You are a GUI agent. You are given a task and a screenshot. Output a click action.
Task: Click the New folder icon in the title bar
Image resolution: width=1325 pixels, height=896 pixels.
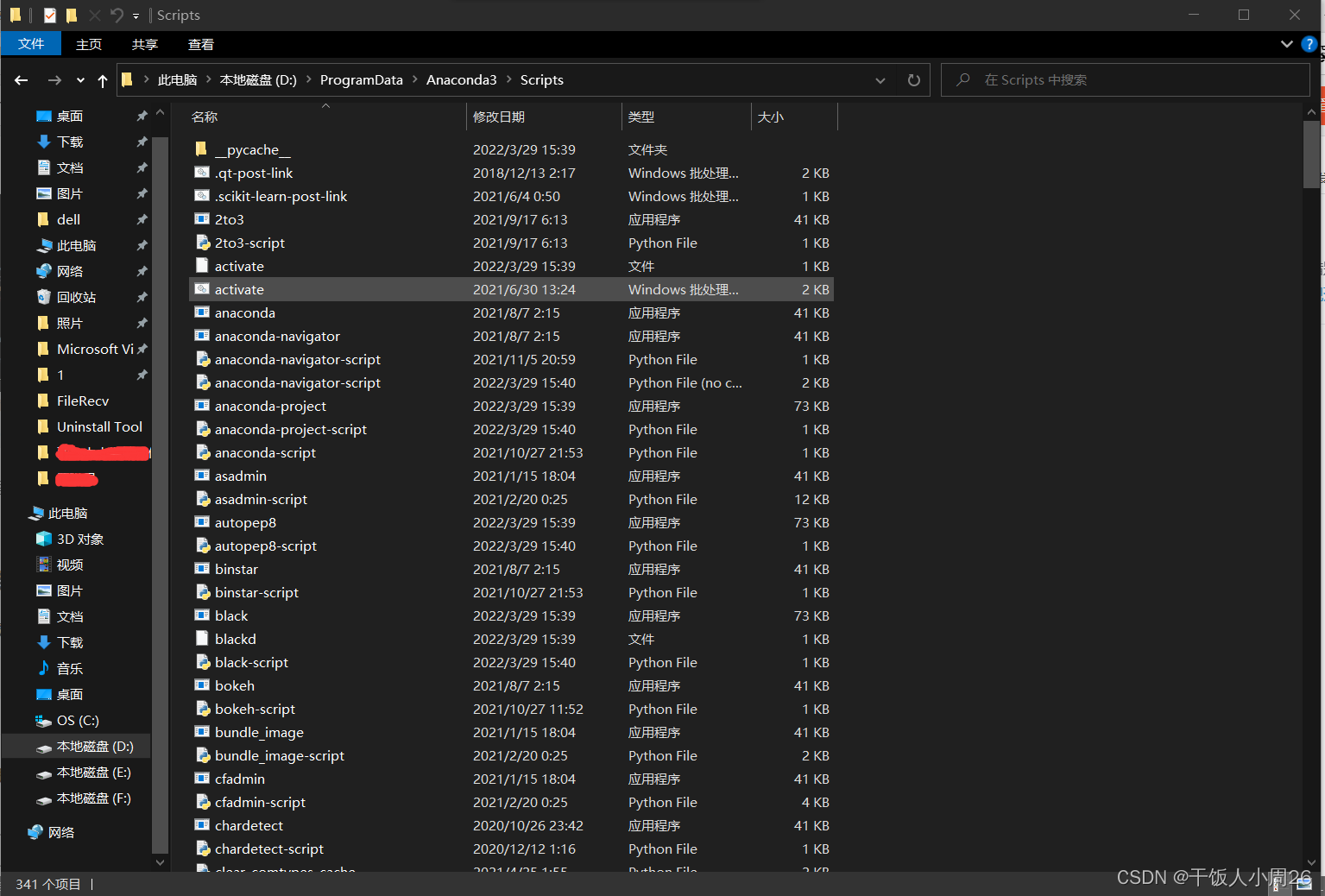pyautogui.click(x=72, y=15)
